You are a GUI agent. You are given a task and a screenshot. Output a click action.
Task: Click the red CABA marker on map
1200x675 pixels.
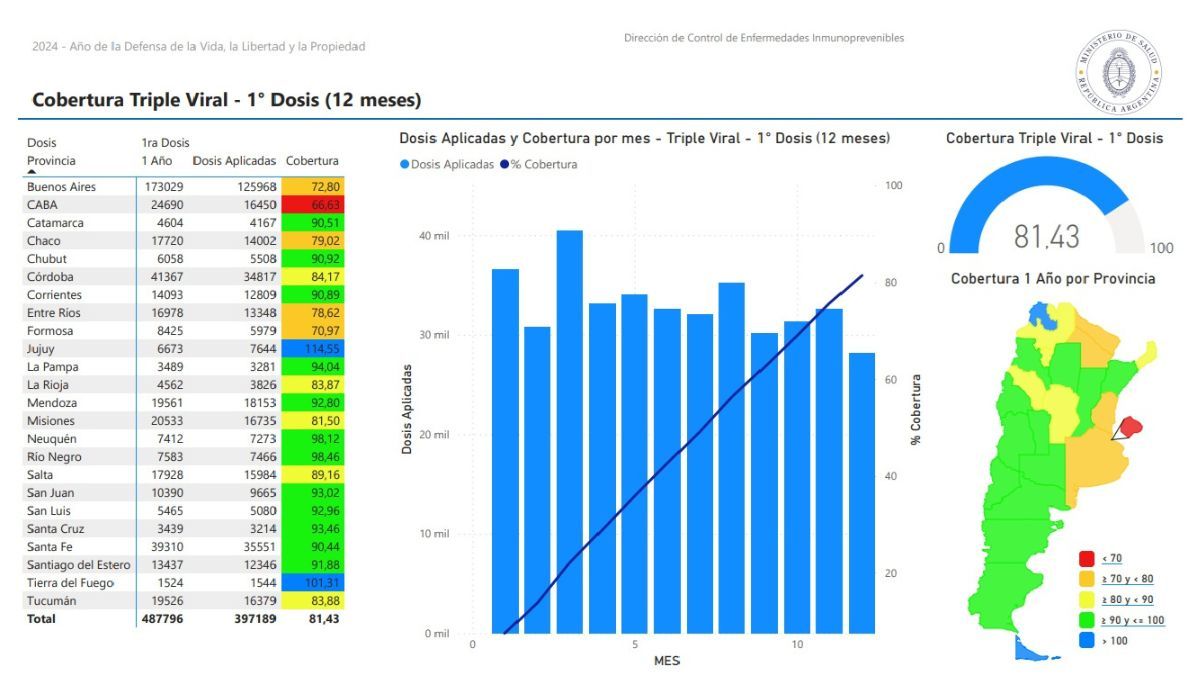click(x=1130, y=427)
